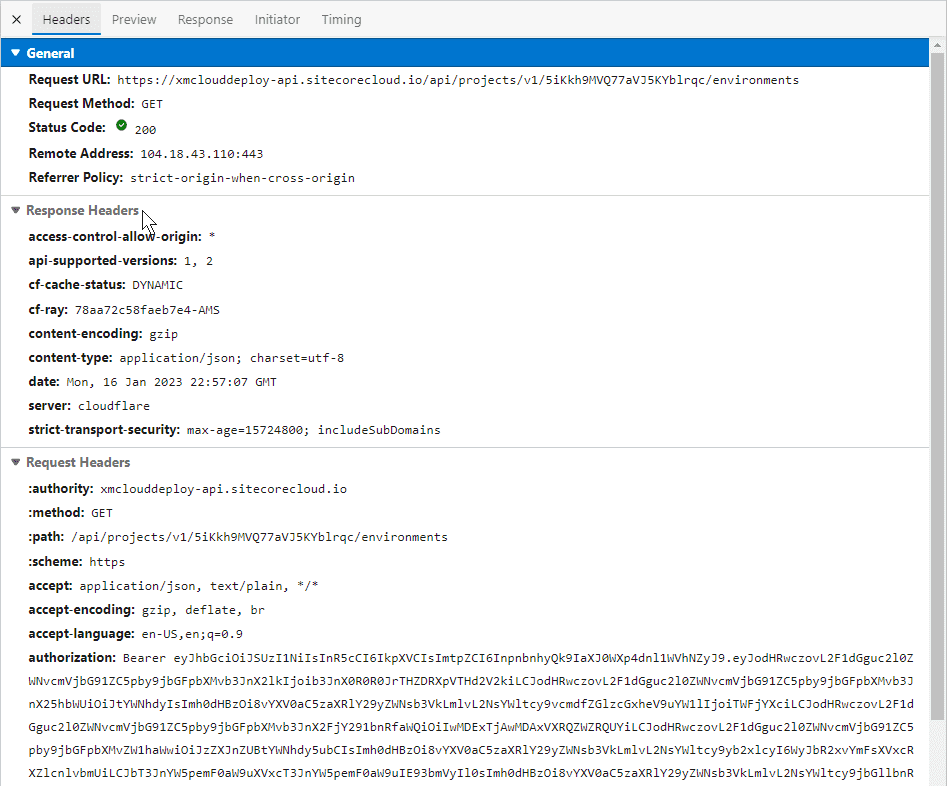Viewport: 947px width, 786px height.
Task: Switch to the Preview tab
Action: (134, 19)
